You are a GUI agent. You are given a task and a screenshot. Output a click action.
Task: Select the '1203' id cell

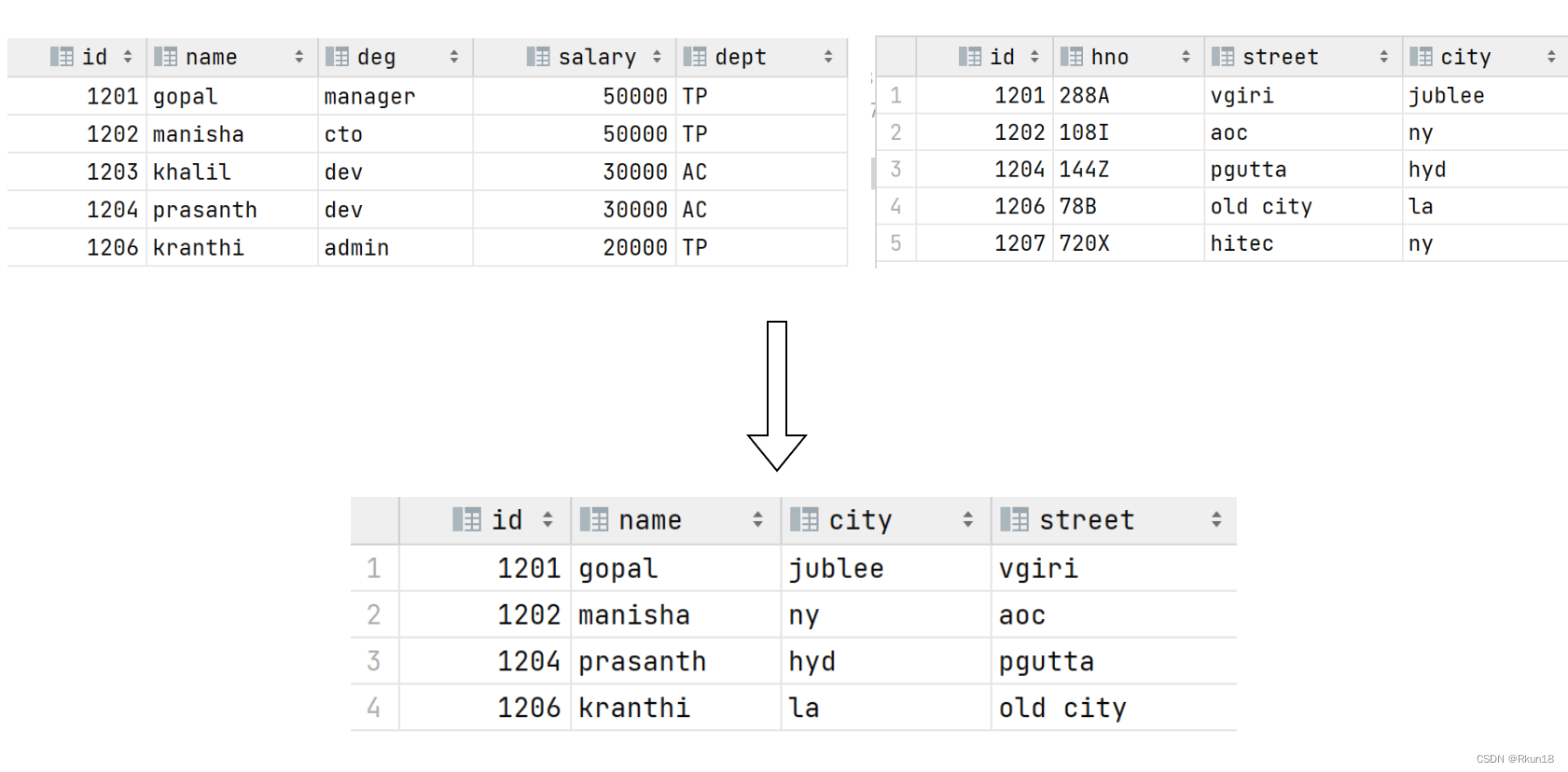(x=76, y=172)
